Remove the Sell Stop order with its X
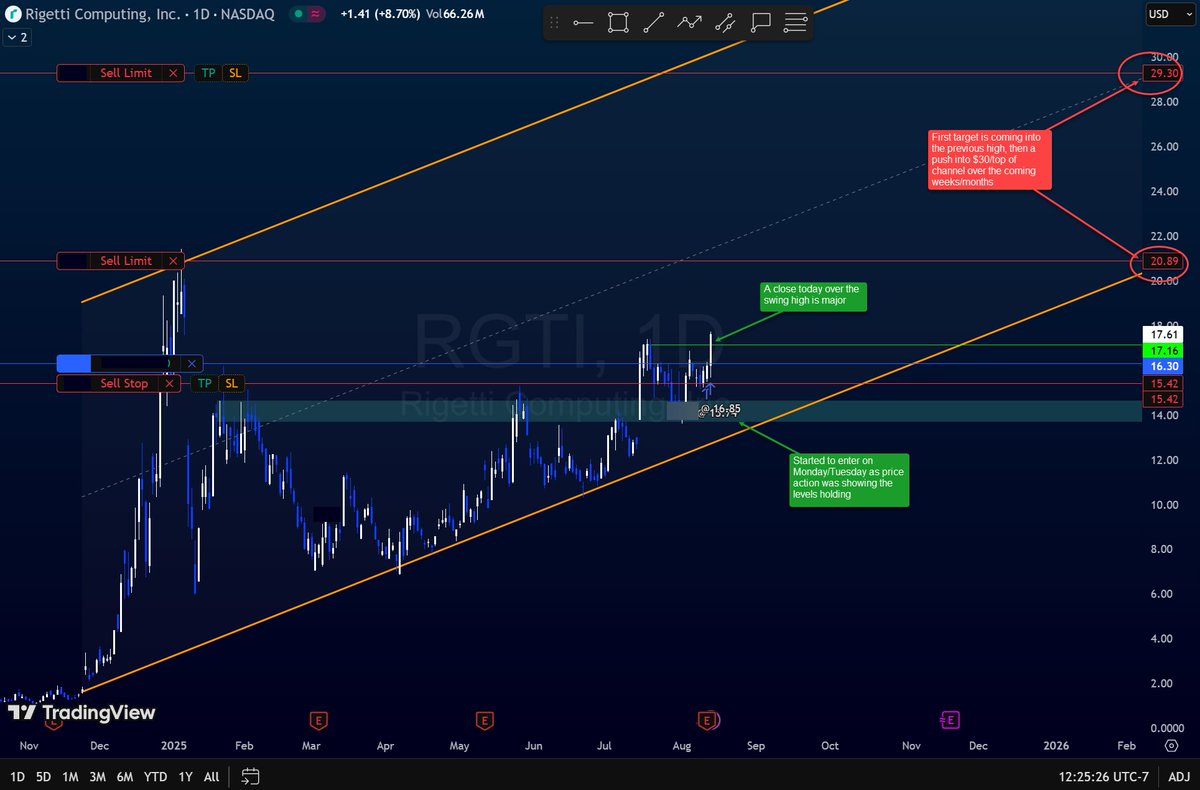This screenshot has height=790, width=1200. pyautogui.click(x=169, y=383)
